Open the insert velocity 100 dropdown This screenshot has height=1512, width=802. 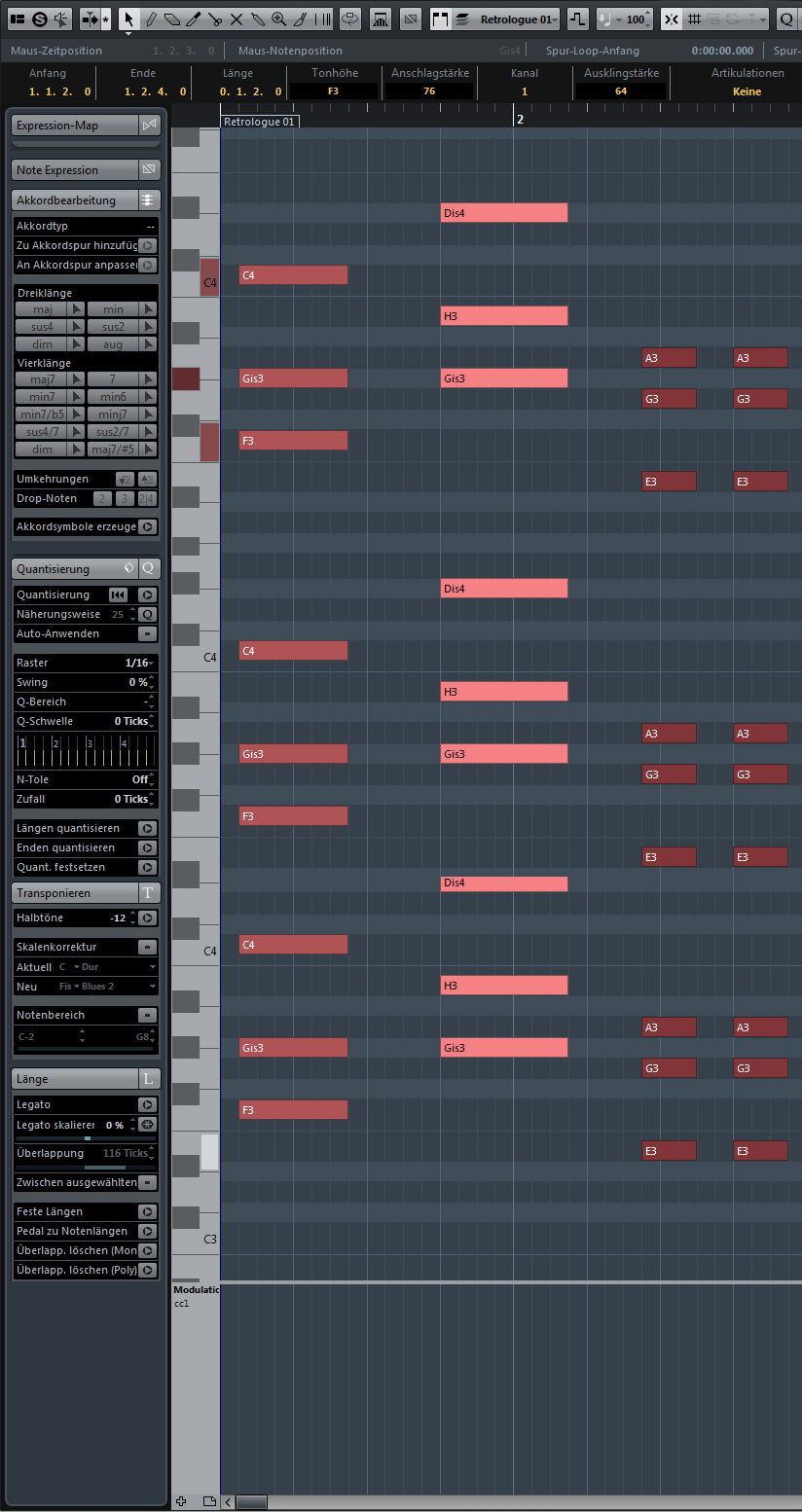(636, 18)
